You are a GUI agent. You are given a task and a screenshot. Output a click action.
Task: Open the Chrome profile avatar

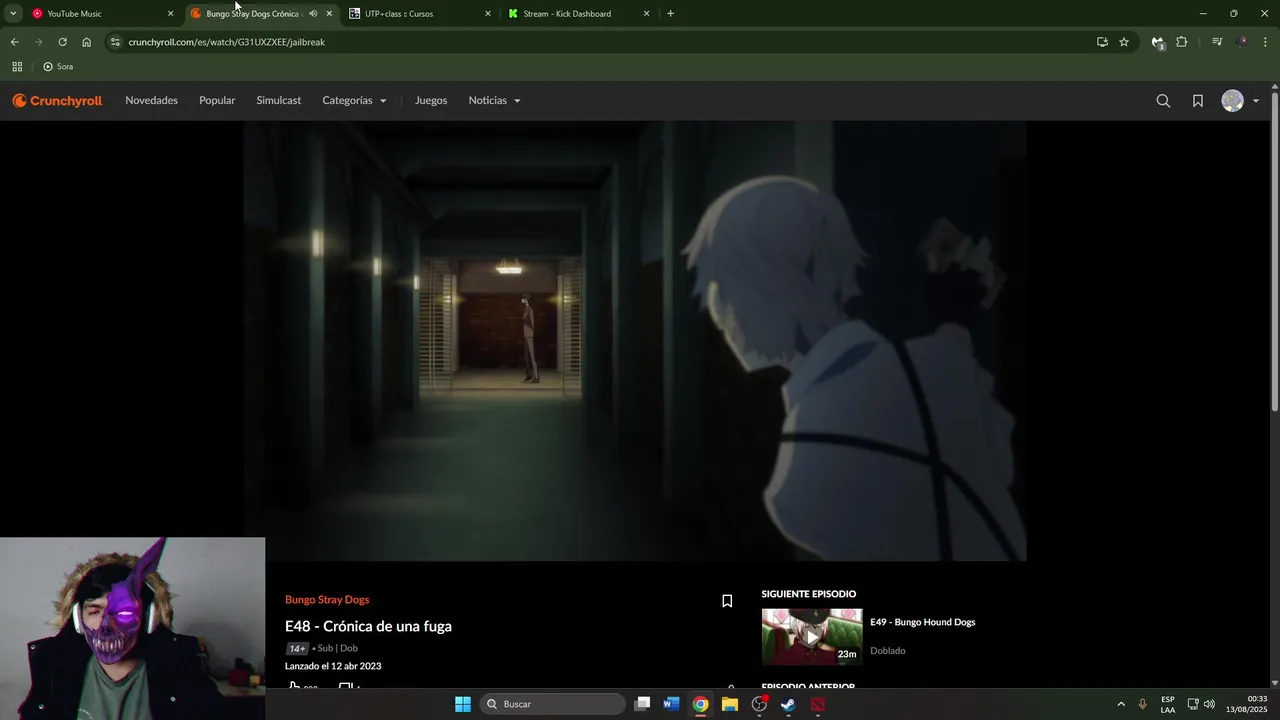[x=1242, y=42]
